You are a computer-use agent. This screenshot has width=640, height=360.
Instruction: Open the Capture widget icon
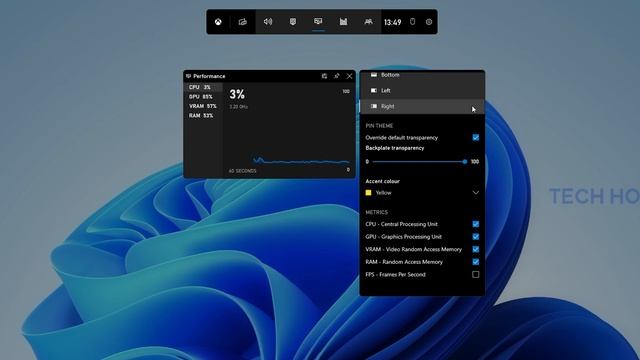pyautogui.click(x=293, y=22)
